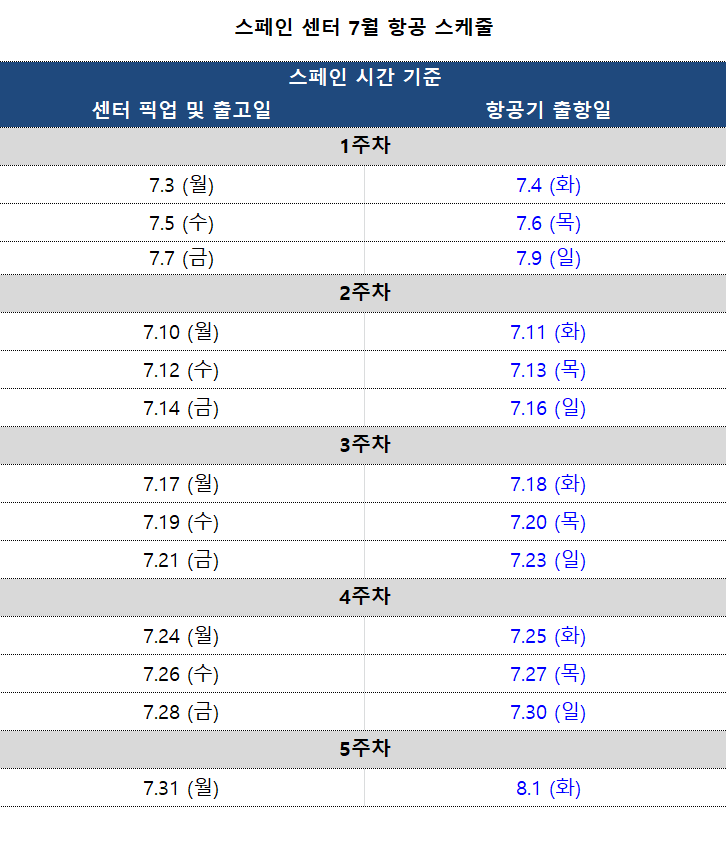Click the 7.19 (수) pickup date cell
726x846 pixels.
tap(182, 522)
